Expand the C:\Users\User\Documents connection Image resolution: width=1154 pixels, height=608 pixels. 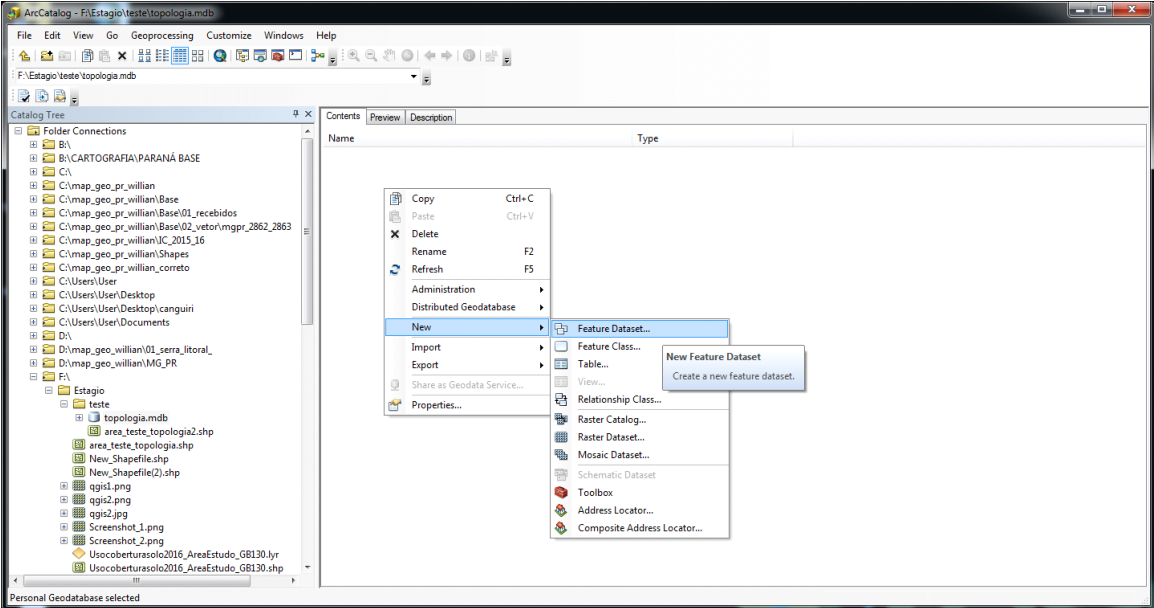pos(33,322)
